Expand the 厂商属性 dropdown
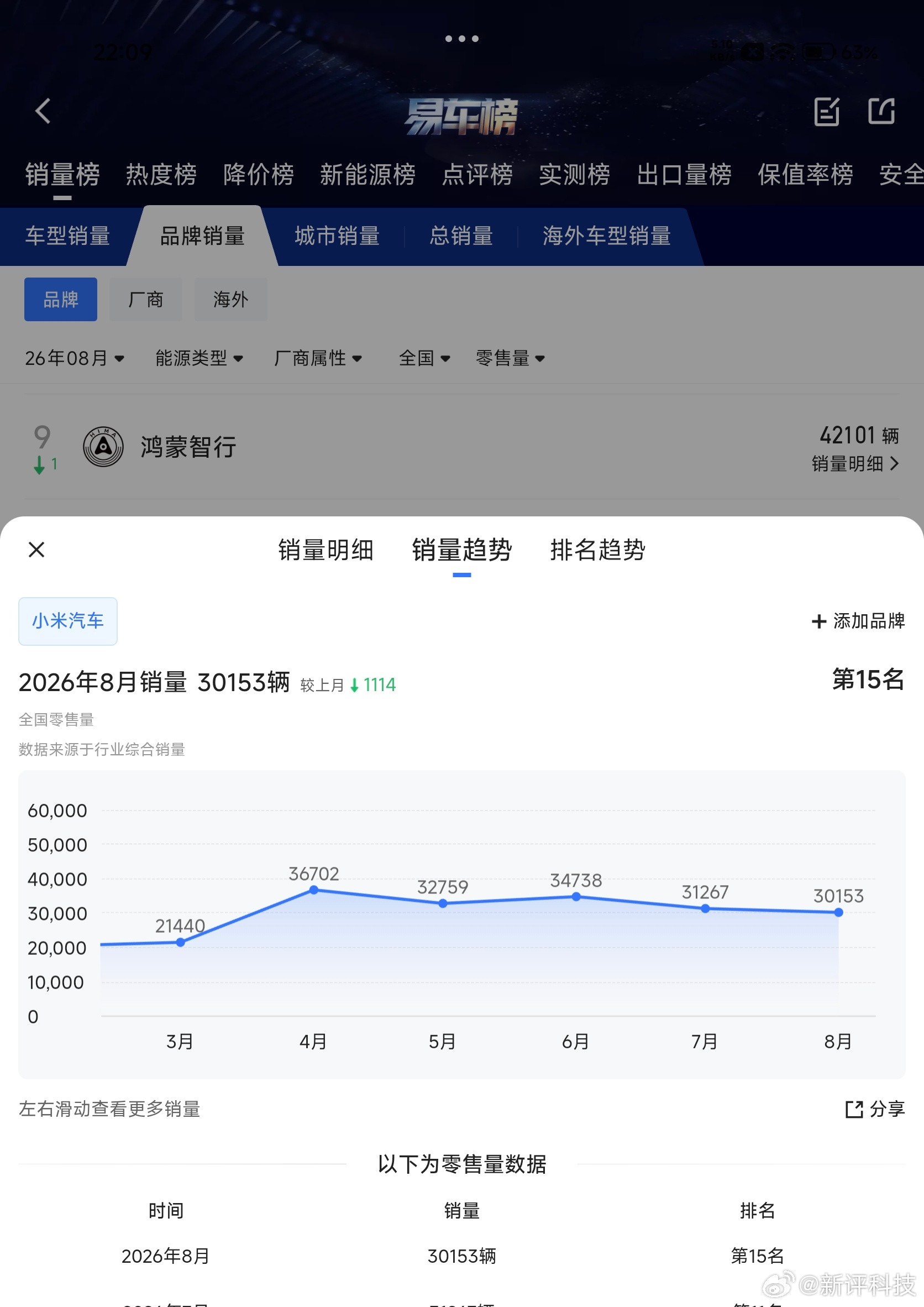This screenshot has height=1307, width=924. [x=317, y=358]
